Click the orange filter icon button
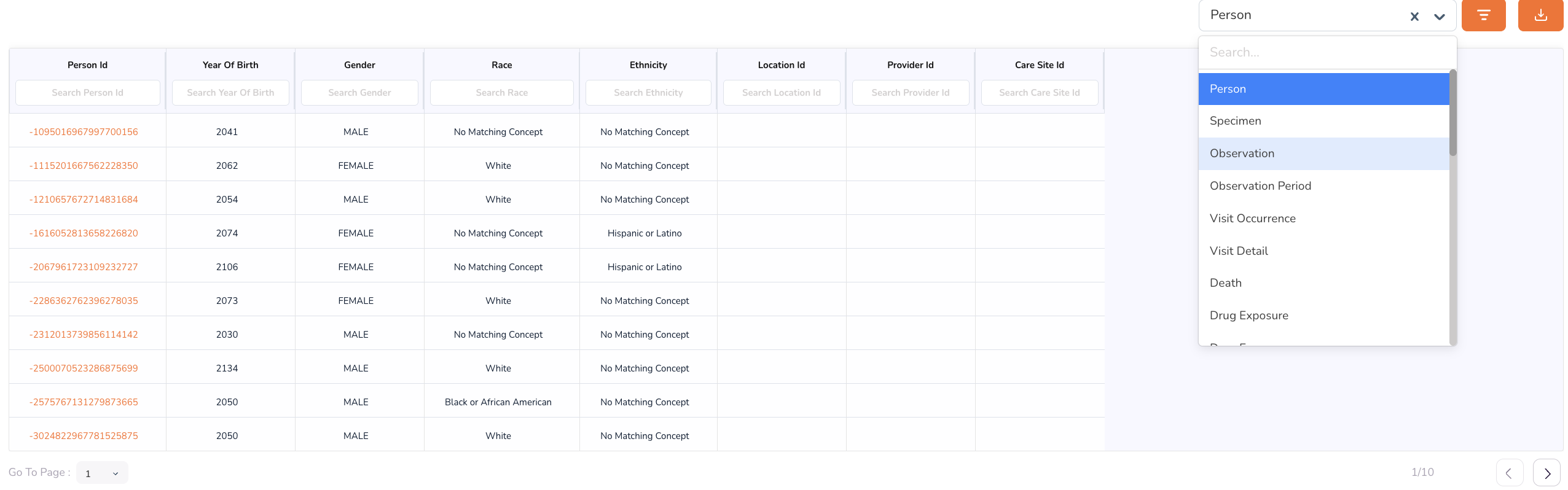Image resolution: width=1568 pixels, height=490 pixels. click(x=1483, y=15)
